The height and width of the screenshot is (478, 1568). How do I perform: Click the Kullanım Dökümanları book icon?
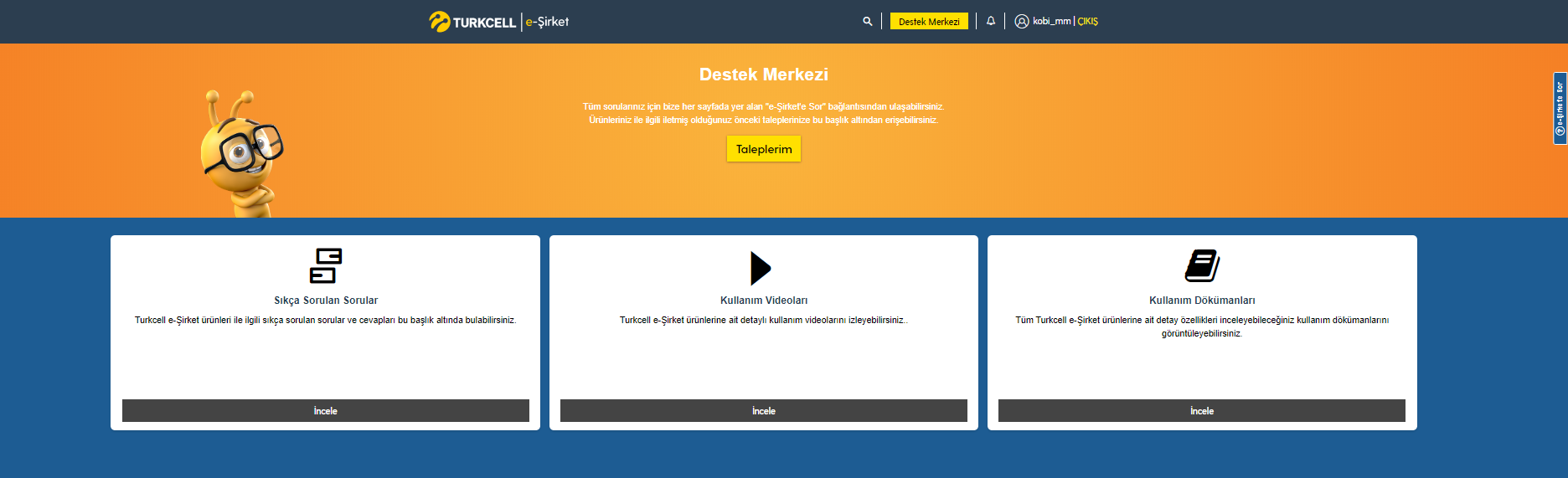click(1202, 265)
